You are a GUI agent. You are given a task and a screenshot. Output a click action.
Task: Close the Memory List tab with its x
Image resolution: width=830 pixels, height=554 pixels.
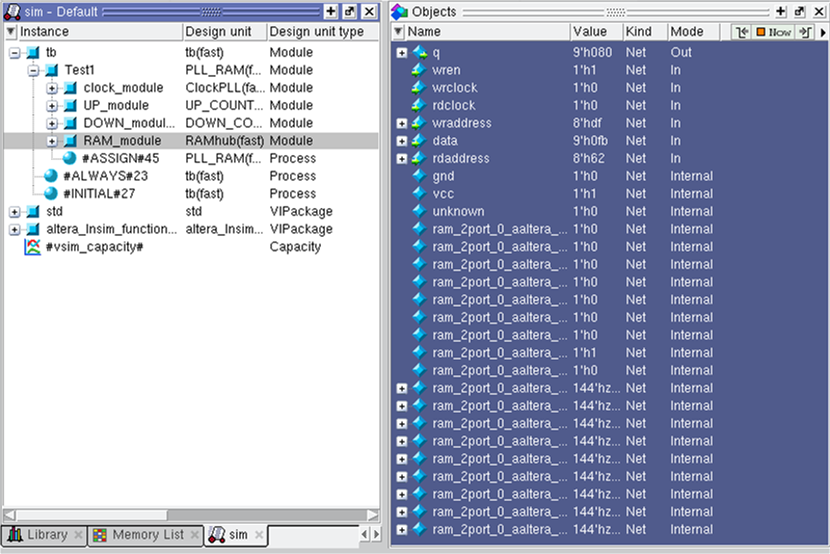(x=195, y=535)
